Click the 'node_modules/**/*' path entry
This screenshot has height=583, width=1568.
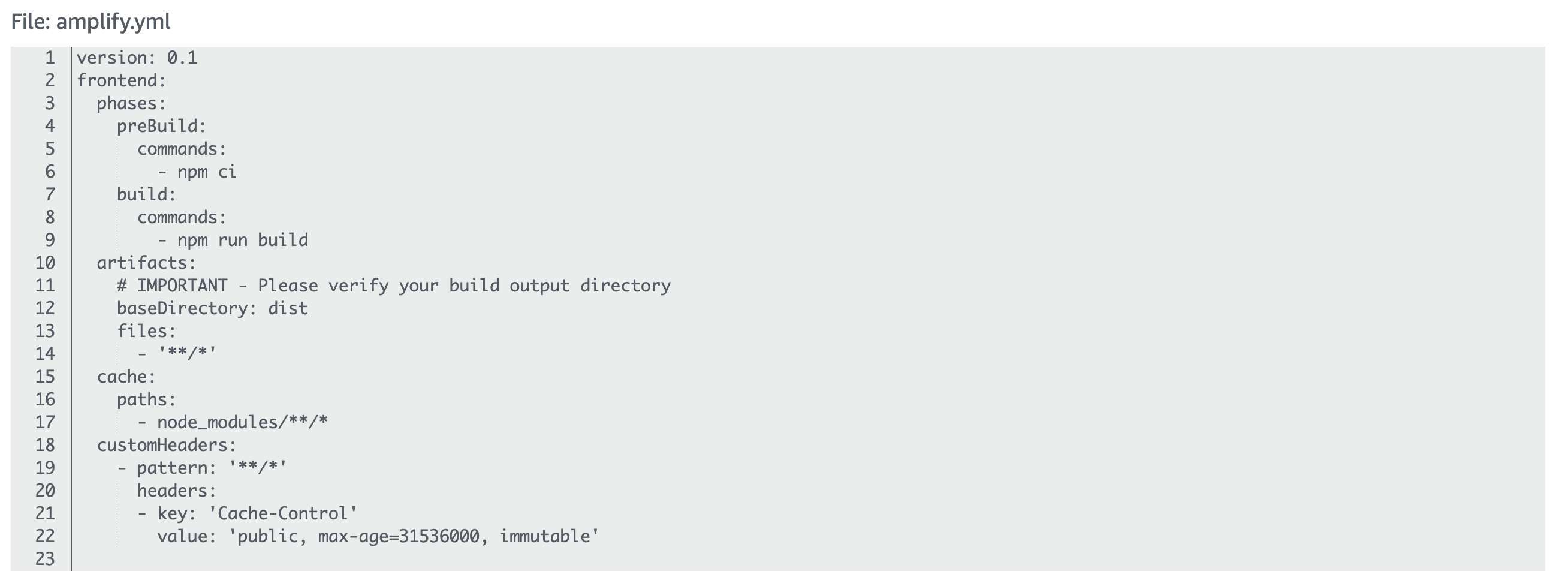[x=243, y=422]
